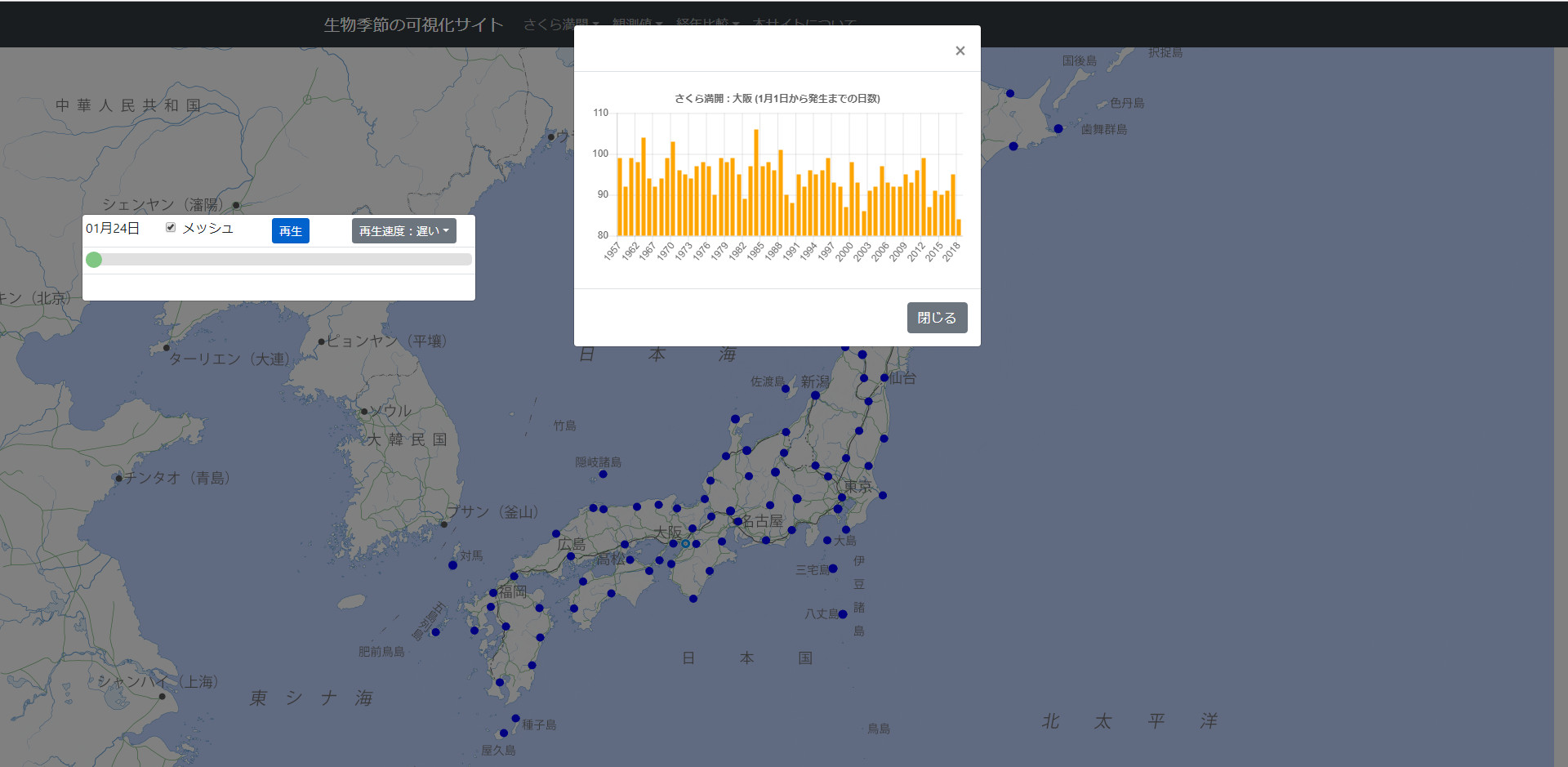This screenshot has height=767, width=1568.
Task: Select the dot left of 種子島 label
Action: [515, 719]
